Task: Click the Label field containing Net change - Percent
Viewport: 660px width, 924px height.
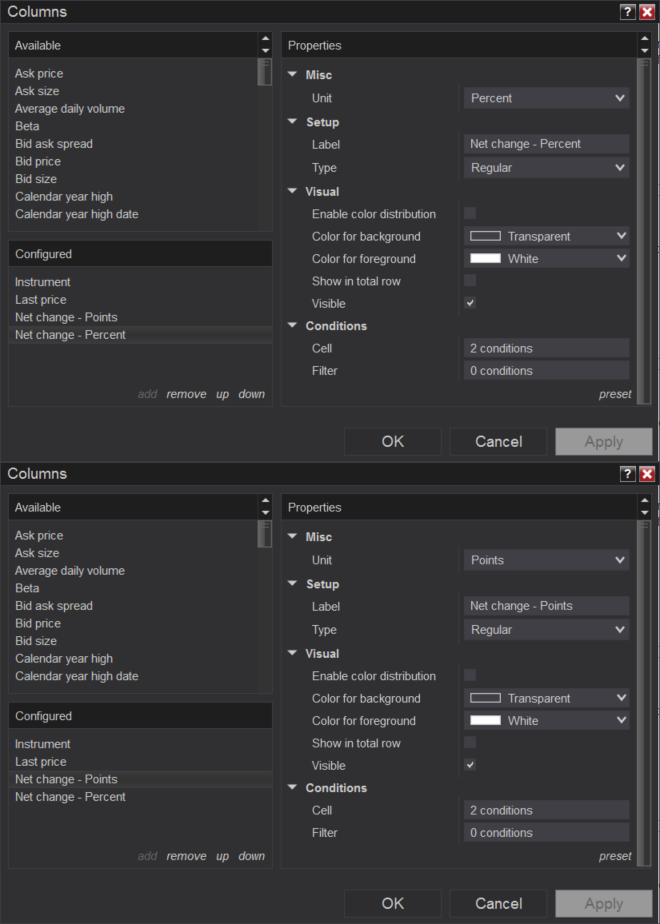Action: coord(546,144)
